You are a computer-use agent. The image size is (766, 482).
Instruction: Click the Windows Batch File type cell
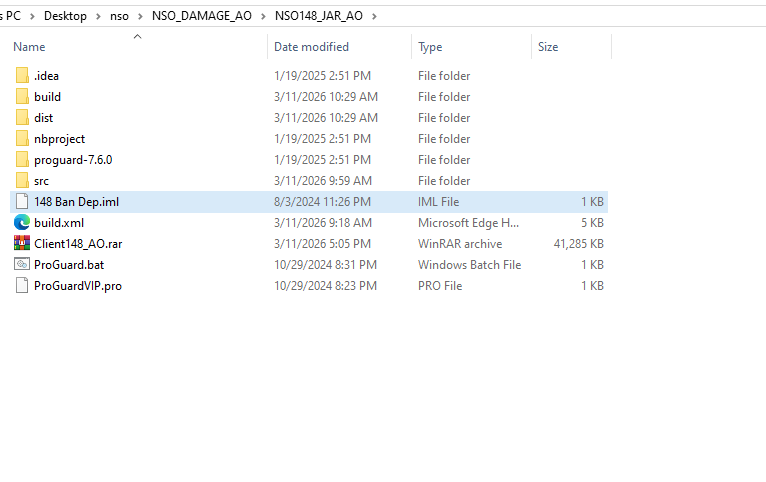[469, 265]
